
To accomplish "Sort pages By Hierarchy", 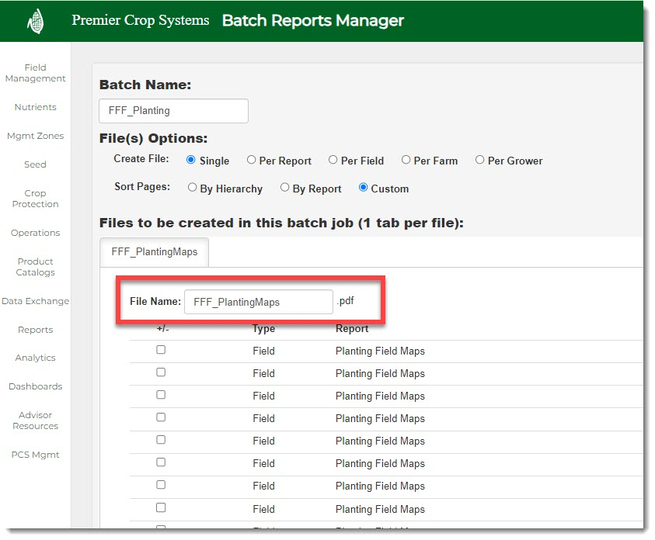I will [192, 188].
